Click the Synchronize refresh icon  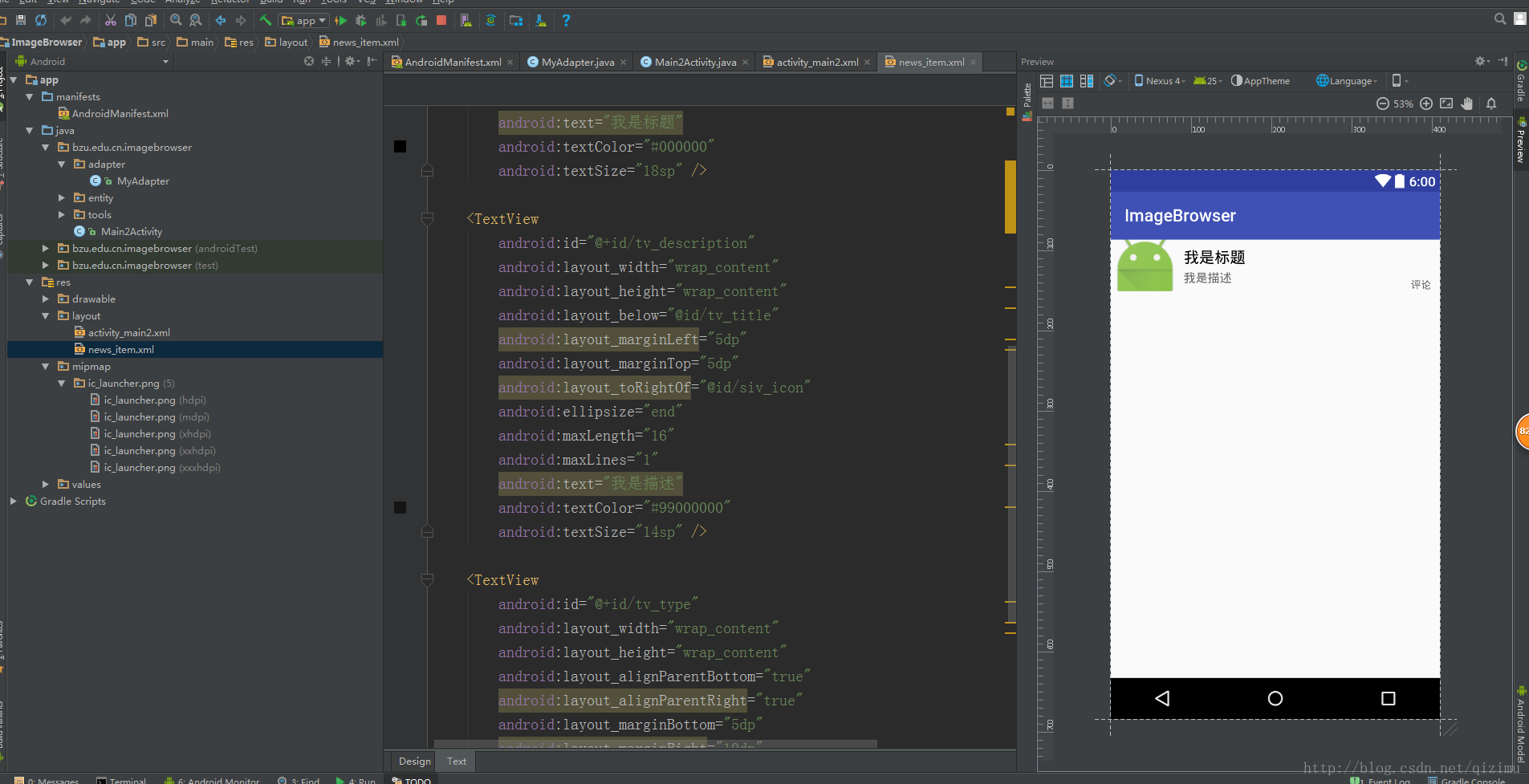click(41, 20)
